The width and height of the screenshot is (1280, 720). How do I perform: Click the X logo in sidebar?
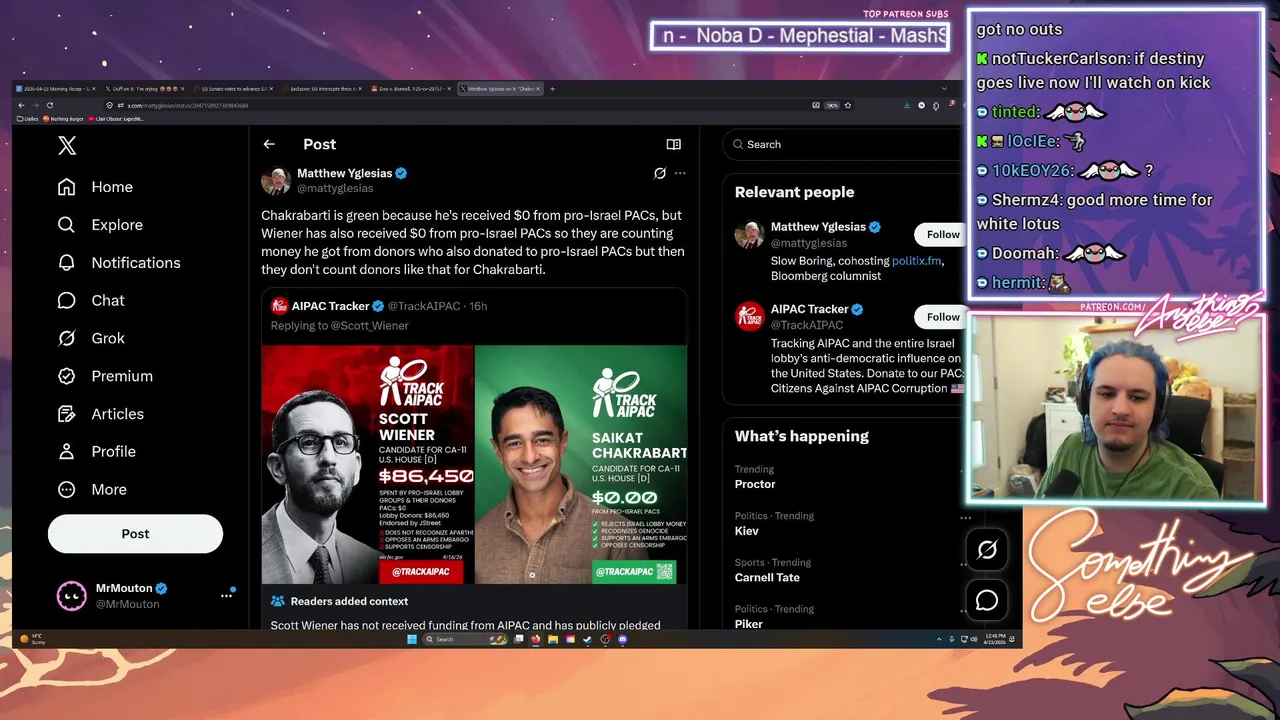click(x=67, y=145)
